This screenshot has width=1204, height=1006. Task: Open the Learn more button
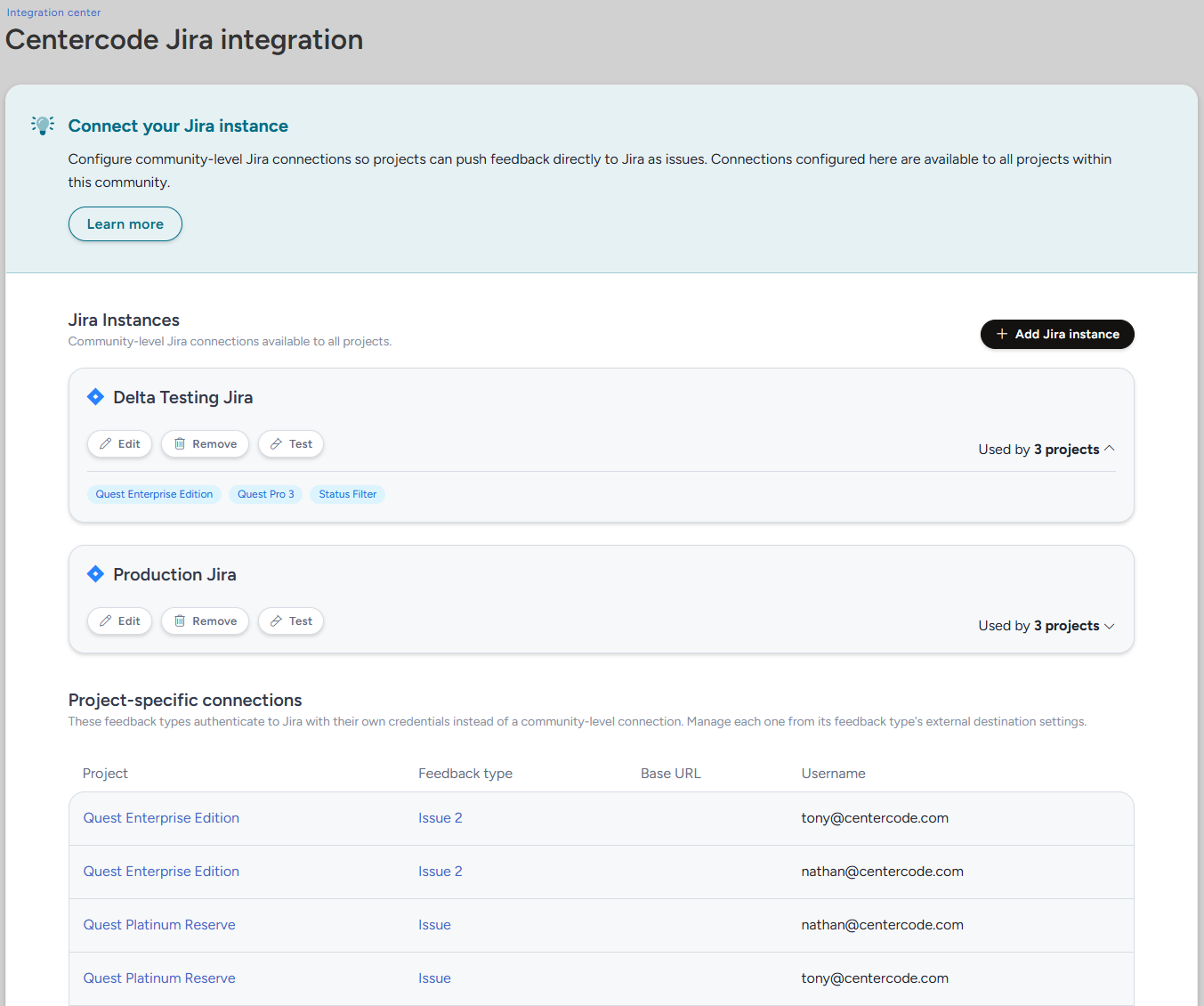click(x=125, y=224)
